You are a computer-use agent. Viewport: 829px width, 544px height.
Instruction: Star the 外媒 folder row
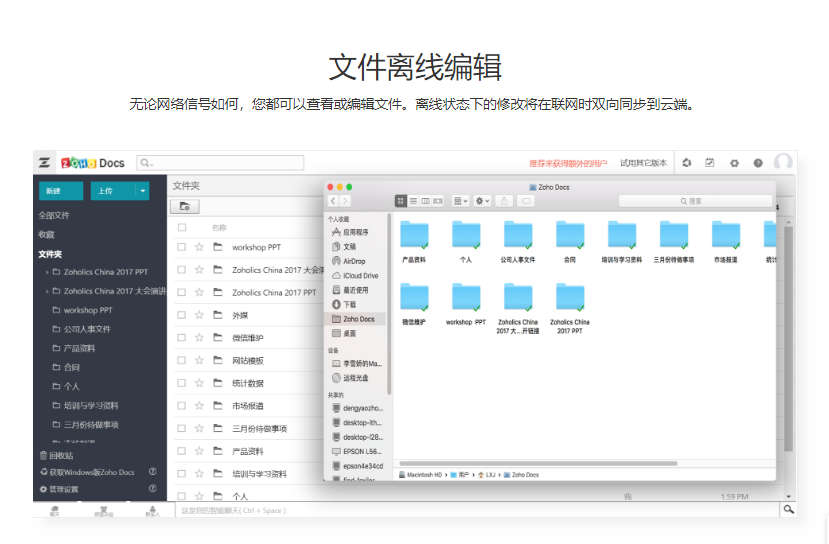tap(199, 315)
